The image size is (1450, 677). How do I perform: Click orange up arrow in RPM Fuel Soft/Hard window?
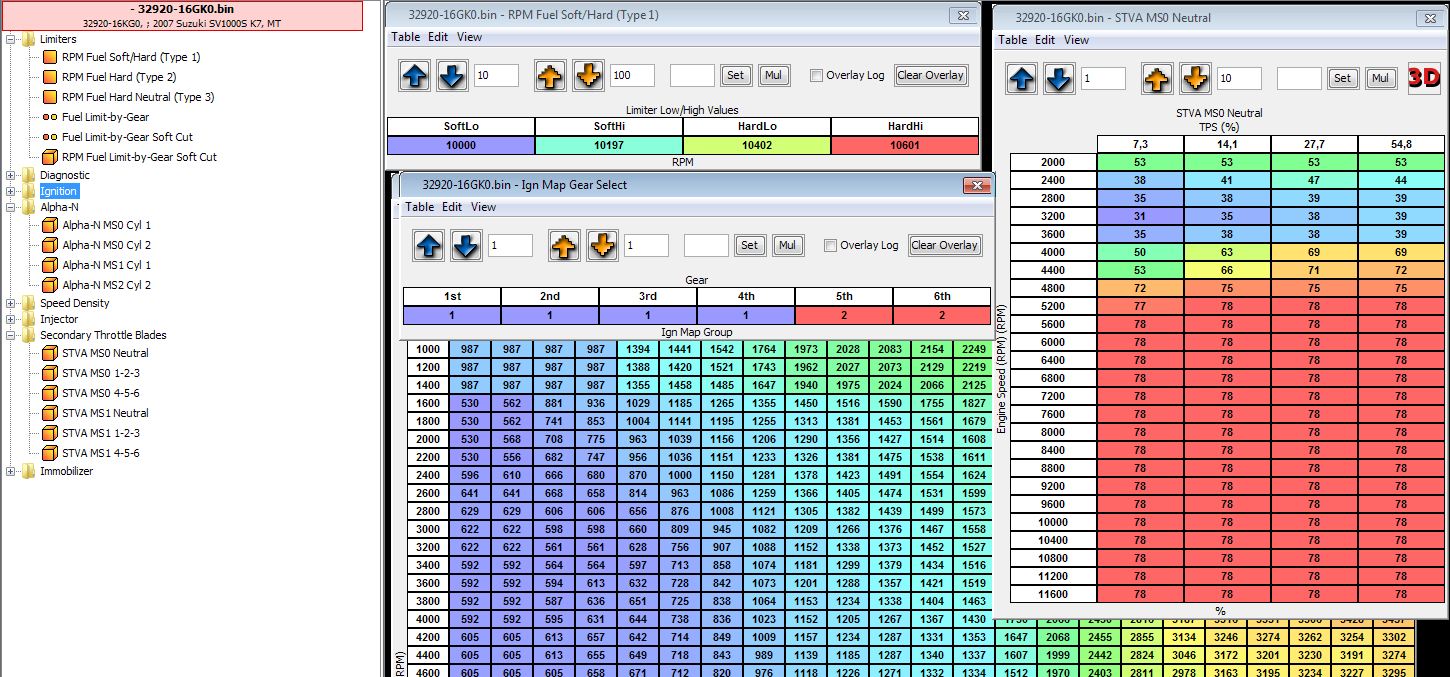tap(550, 75)
